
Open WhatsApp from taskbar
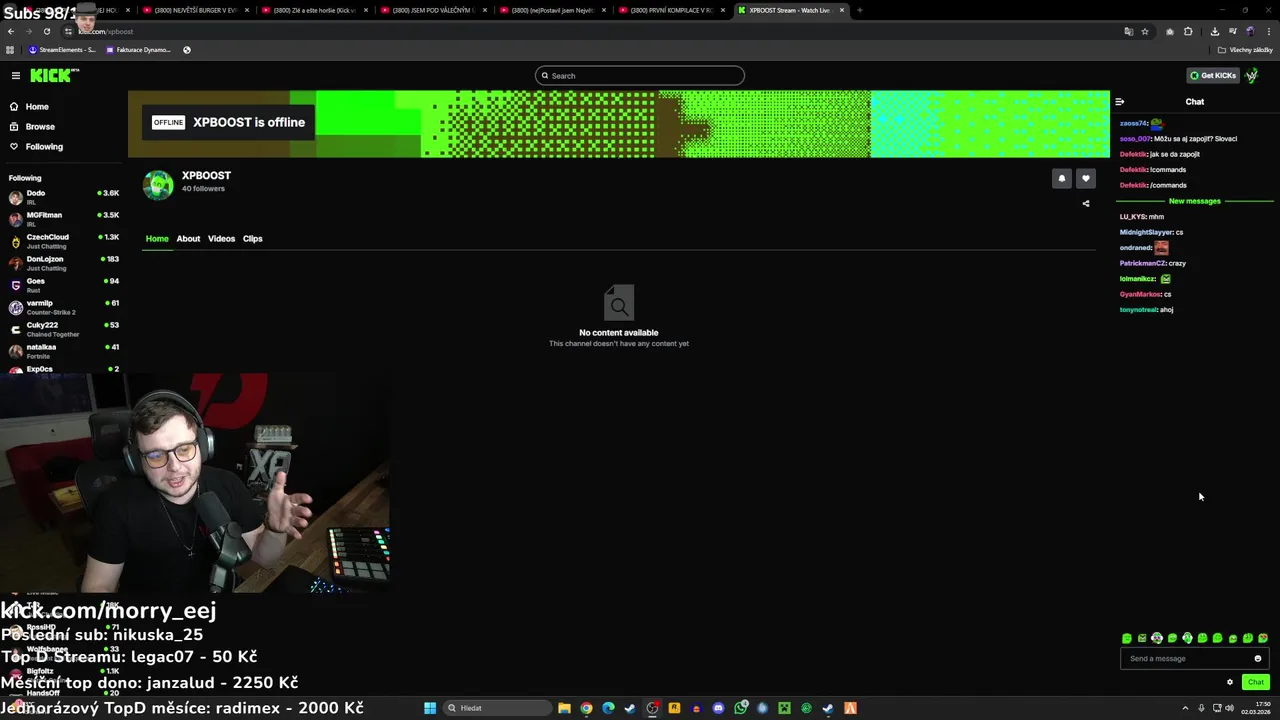740,708
